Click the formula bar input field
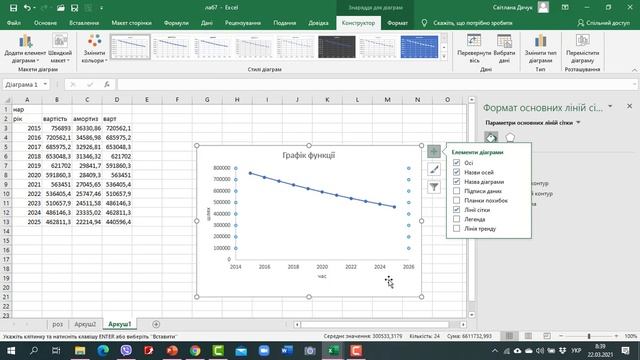The width and height of the screenshot is (640, 360). (x=375, y=84)
